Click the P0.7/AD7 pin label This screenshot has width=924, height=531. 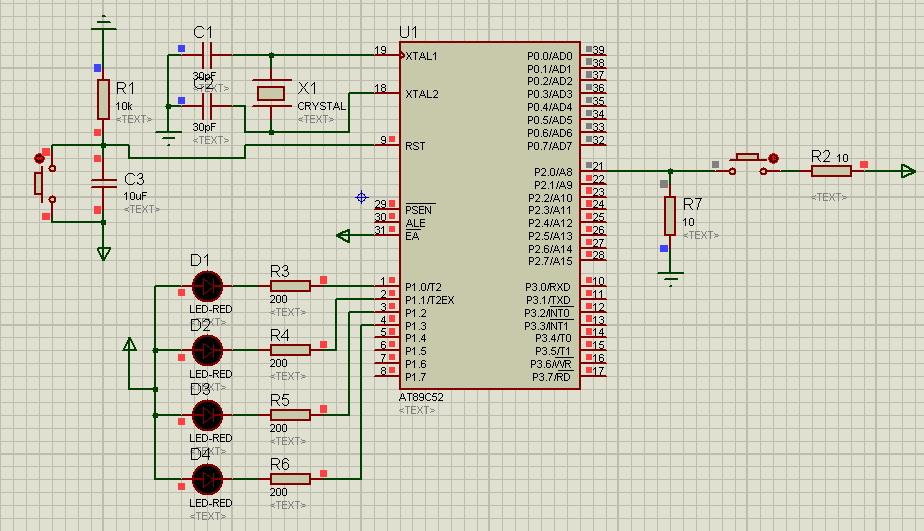tap(550, 146)
